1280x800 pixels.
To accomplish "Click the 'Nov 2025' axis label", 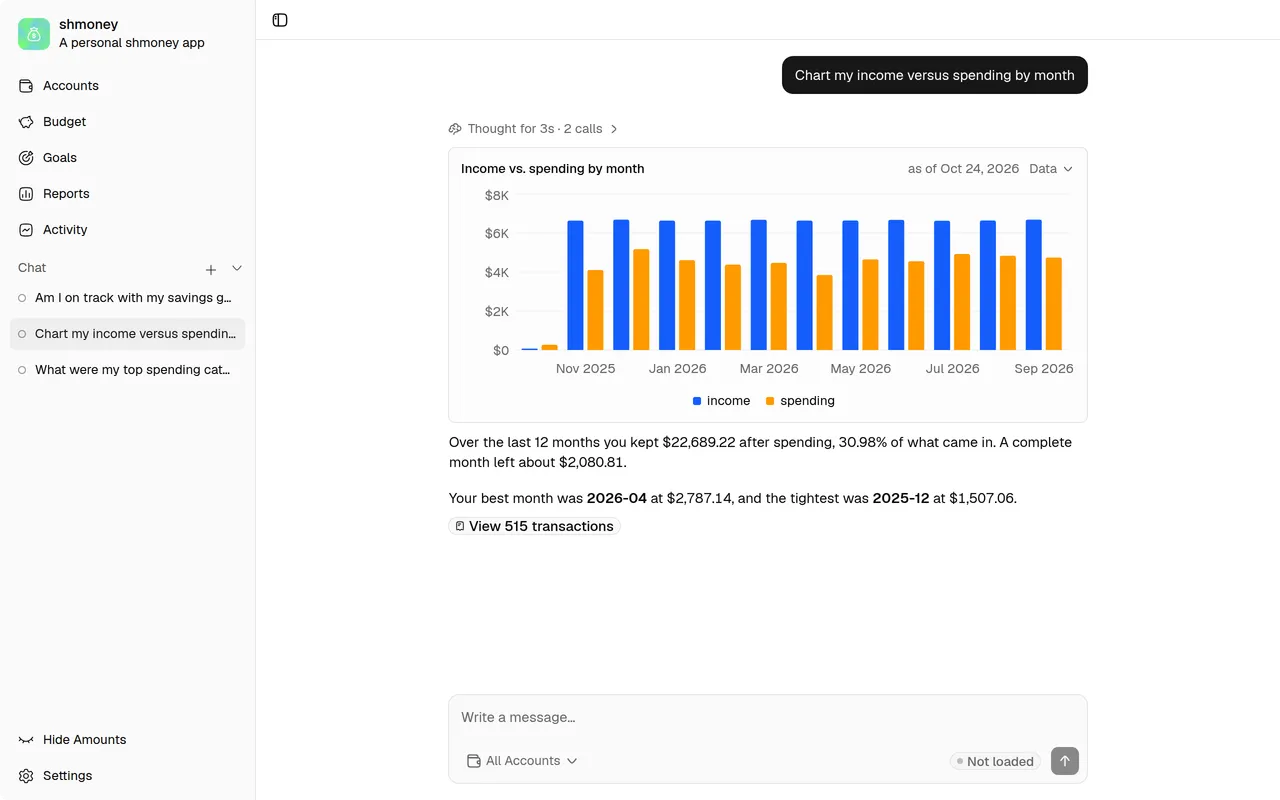I will pyautogui.click(x=586, y=369).
